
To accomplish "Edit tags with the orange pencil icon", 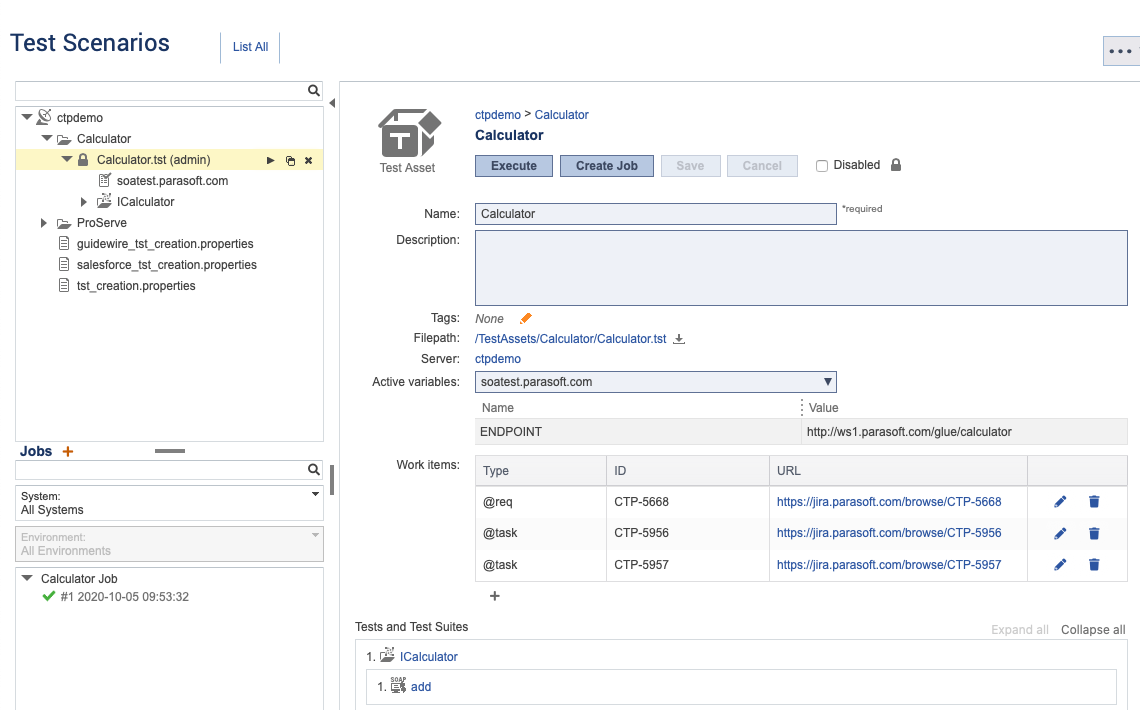I will 526,318.
